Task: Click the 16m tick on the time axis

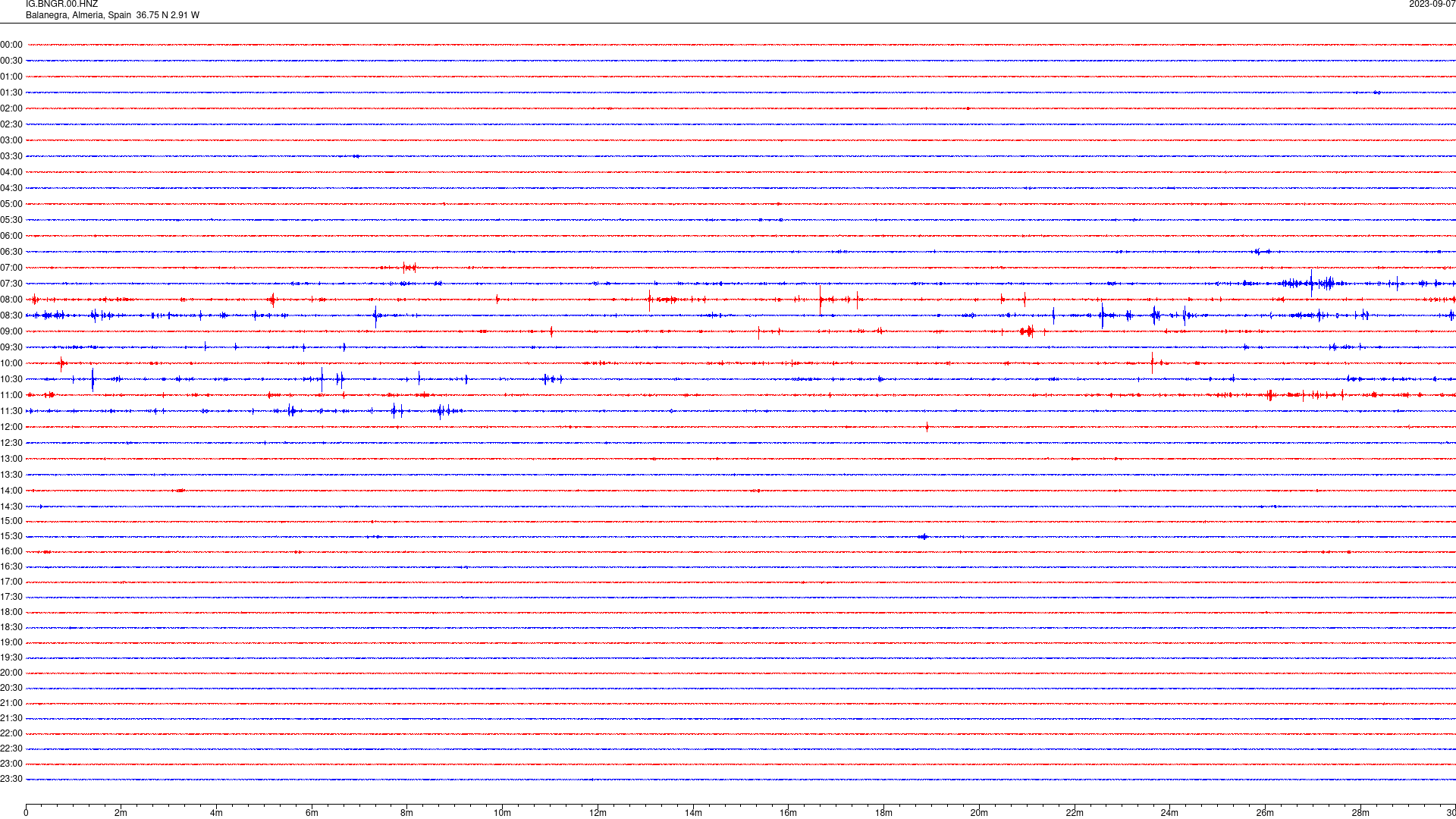Action: pyautogui.click(x=789, y=813)
